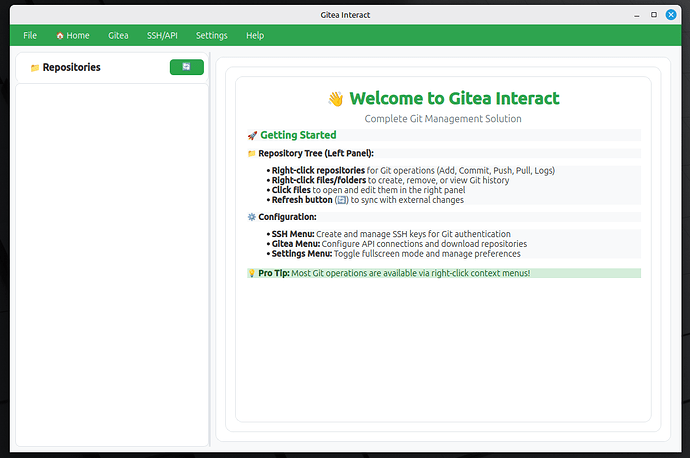The image size is (690, 458).
Task: Click the Getting Started heading
Action: tap(298, 135)
